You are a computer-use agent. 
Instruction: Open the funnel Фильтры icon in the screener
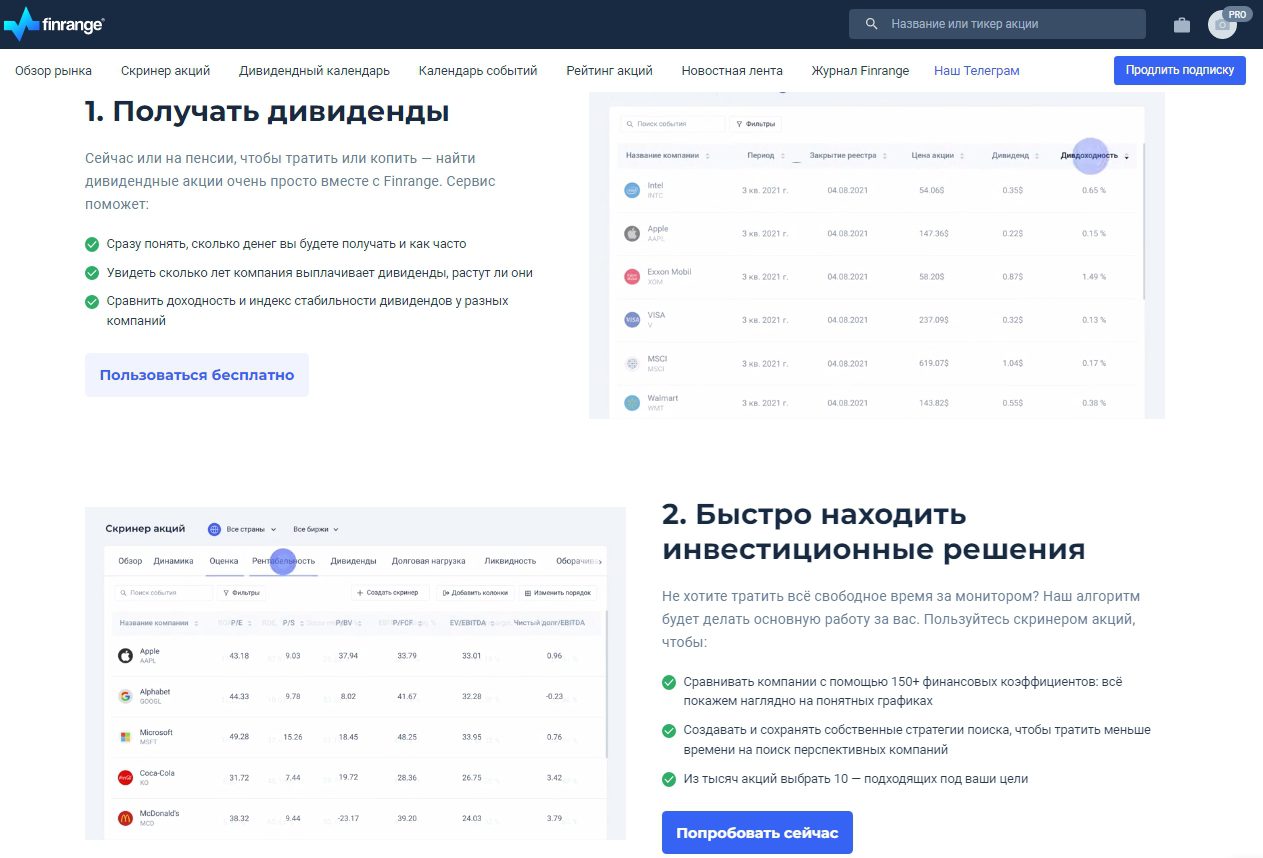[225, 593]
